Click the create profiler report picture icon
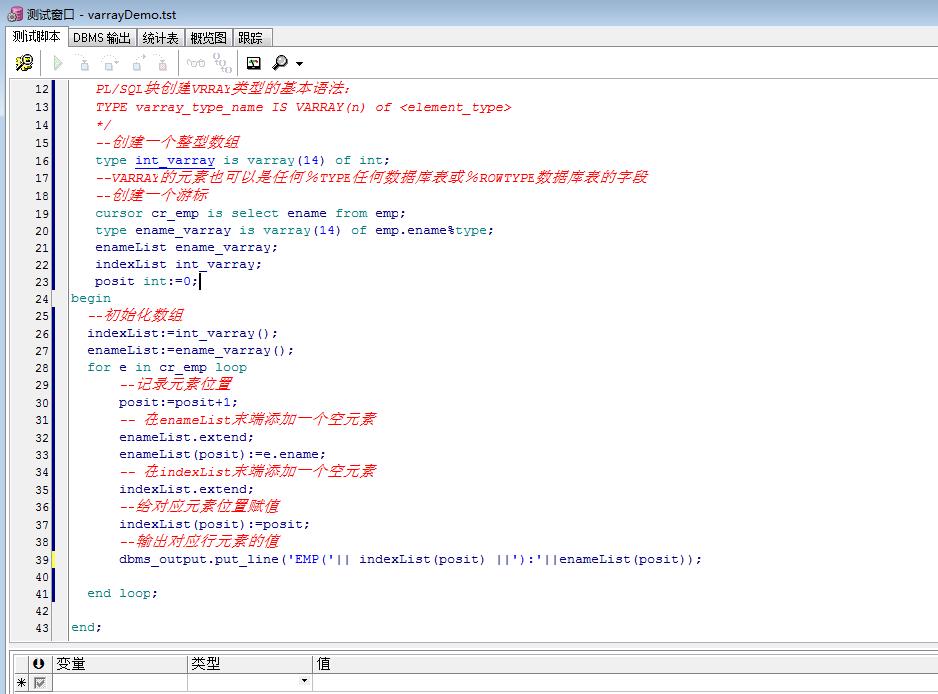938x694 pixels. point(254,63)
